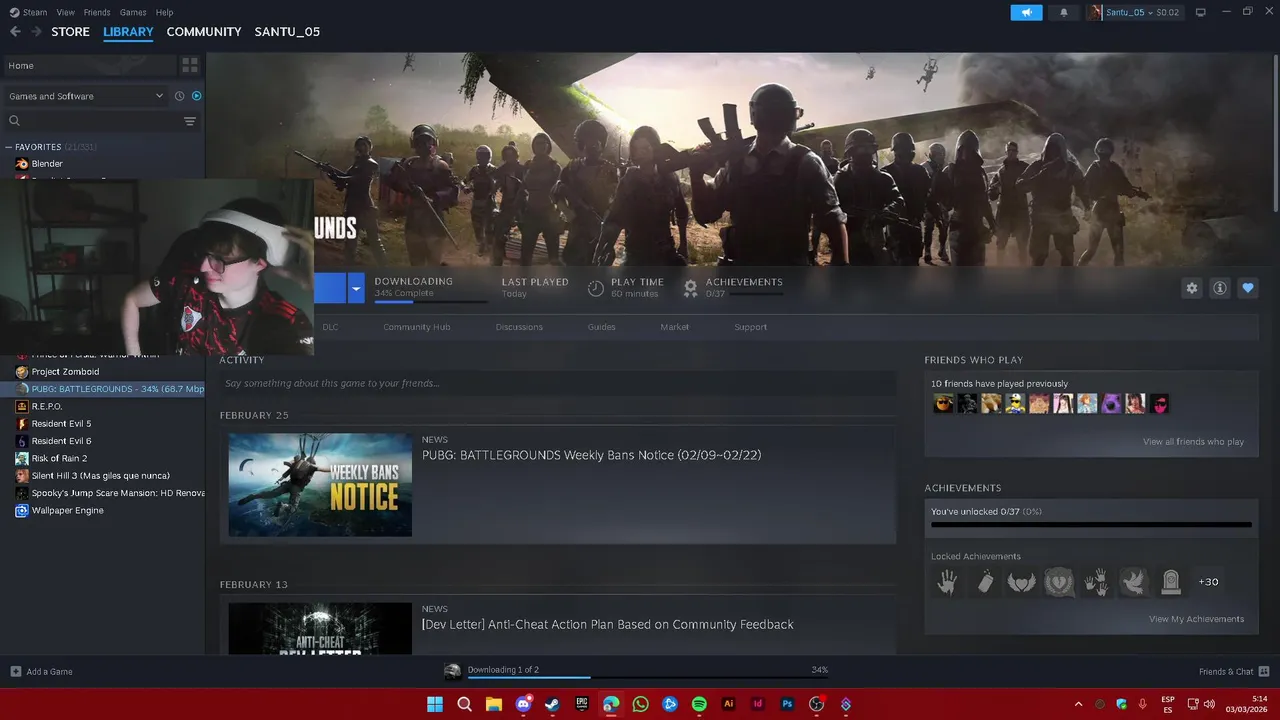Select the LIBRARY tab

point(128,32)
